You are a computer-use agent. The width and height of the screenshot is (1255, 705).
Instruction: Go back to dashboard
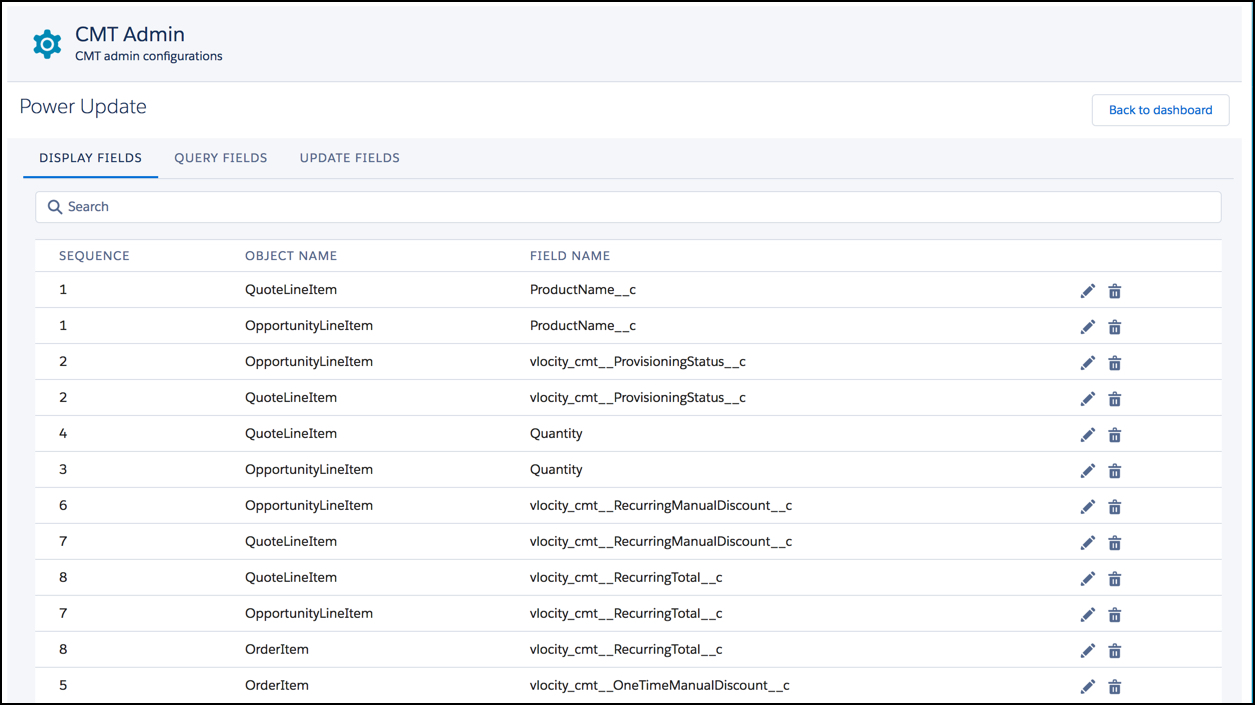1161,110
